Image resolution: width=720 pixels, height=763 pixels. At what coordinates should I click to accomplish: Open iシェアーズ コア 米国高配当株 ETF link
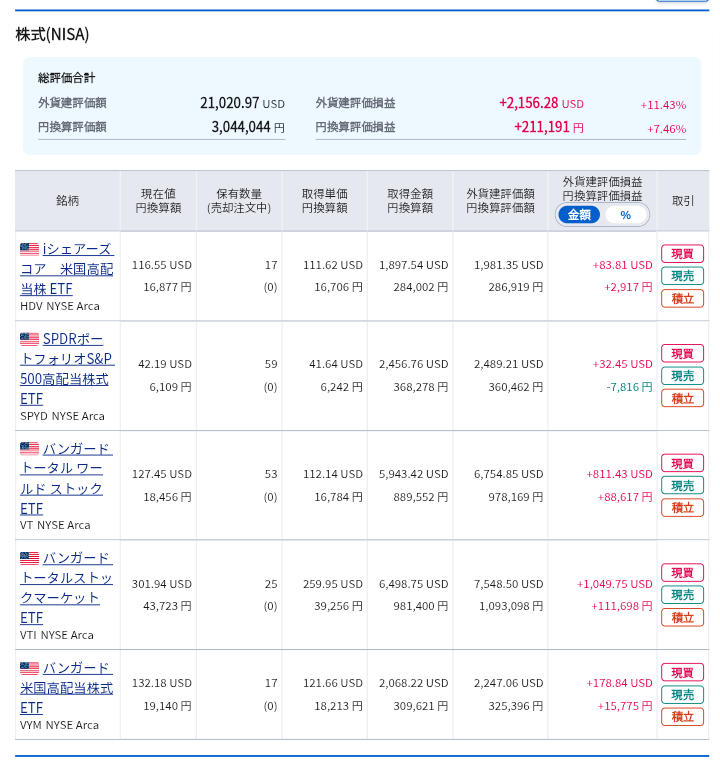(x=66, y=269)
